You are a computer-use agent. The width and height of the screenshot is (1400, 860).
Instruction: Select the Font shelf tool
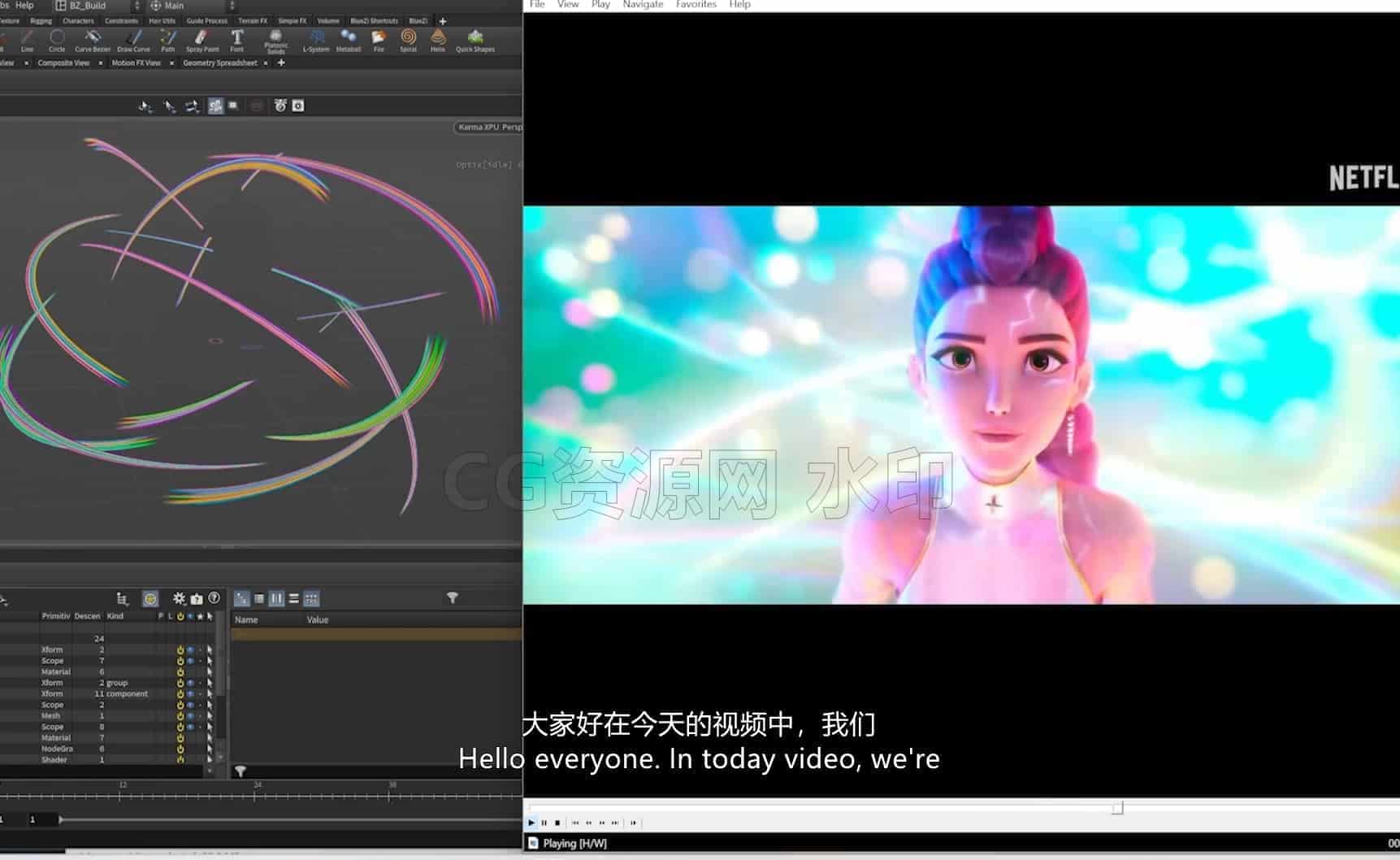[237, 40]
